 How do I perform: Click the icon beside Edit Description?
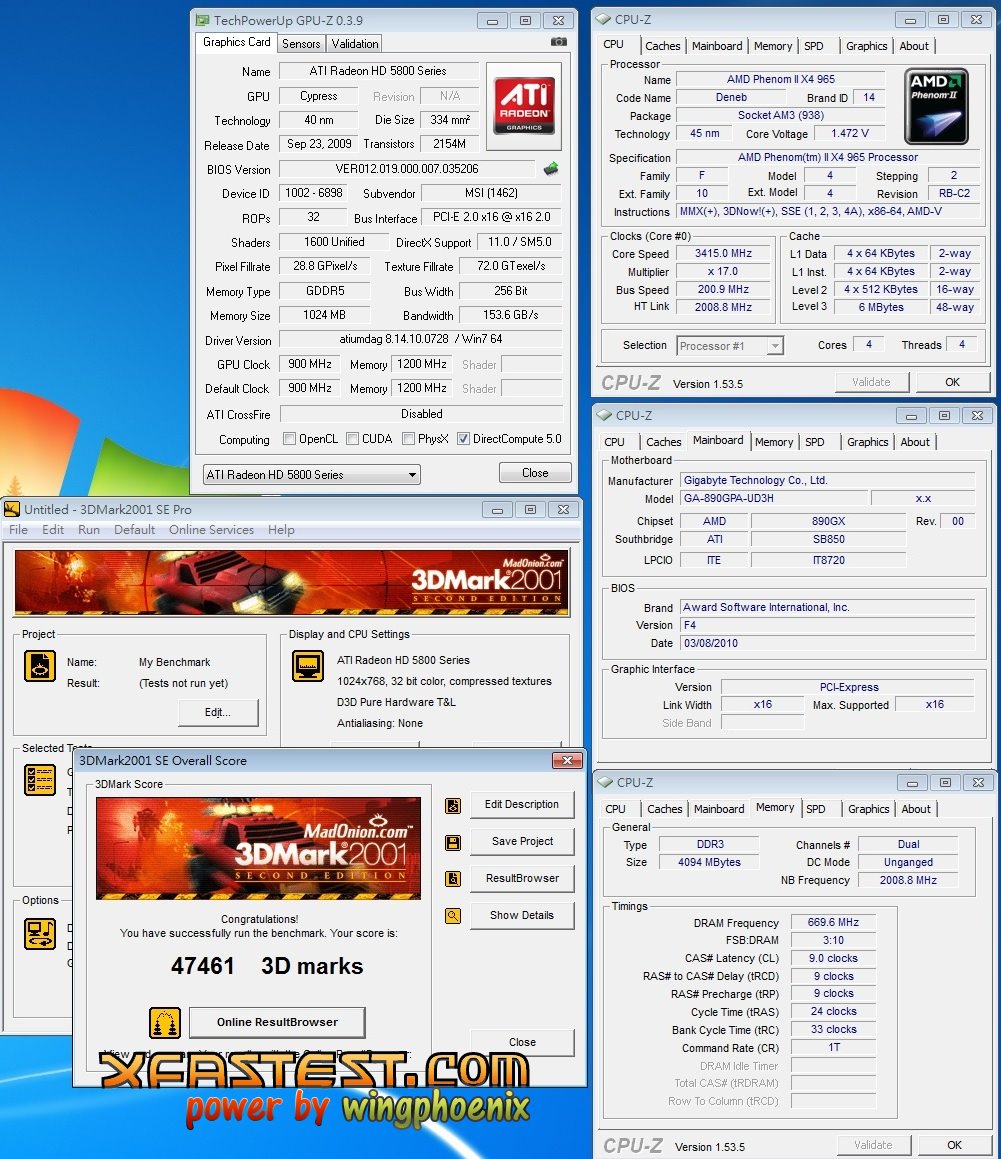point(453,805)
